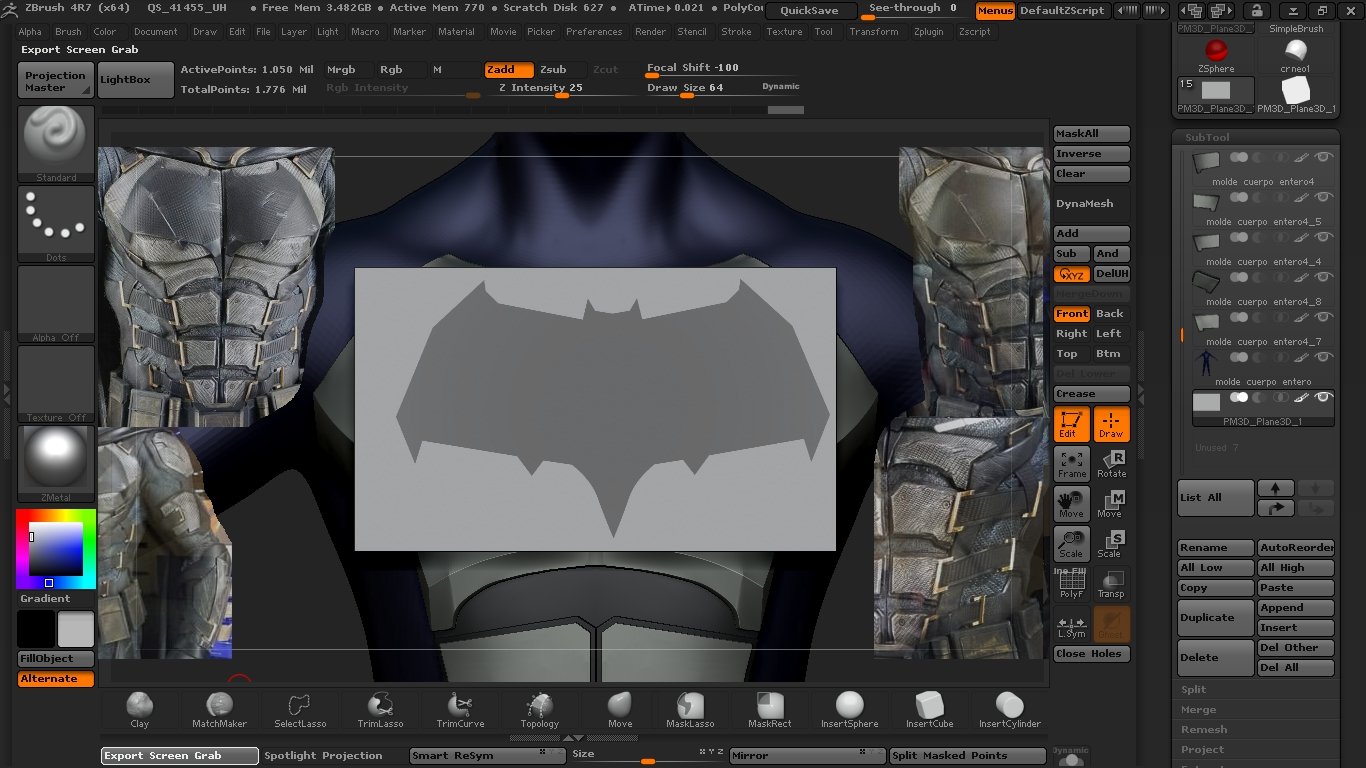1366x768 pixels.
Task: Open the Standard brush picker
Action: pyautogui.click(x=56, y=144)
